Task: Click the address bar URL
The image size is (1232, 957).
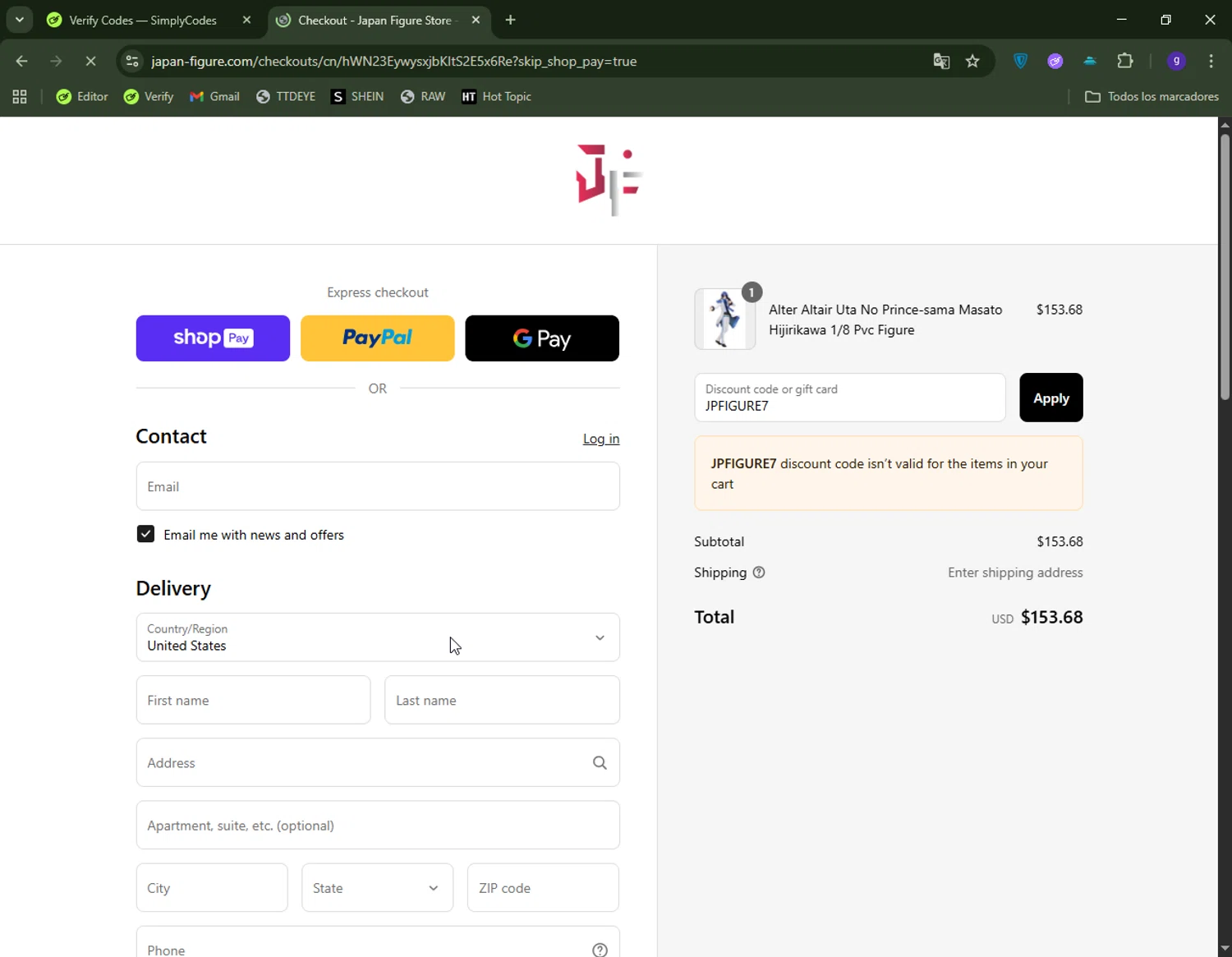Action: tap(394, 62)
